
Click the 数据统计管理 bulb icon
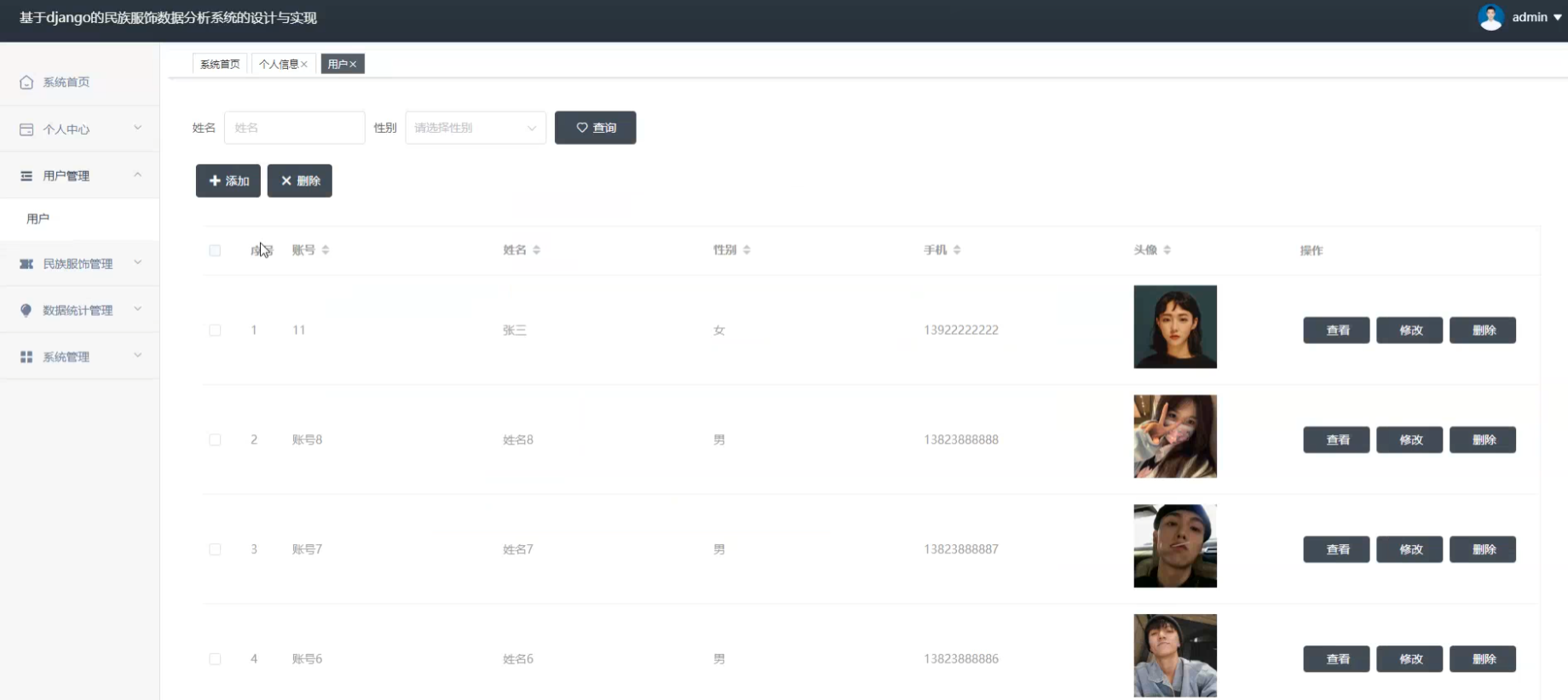26,310
